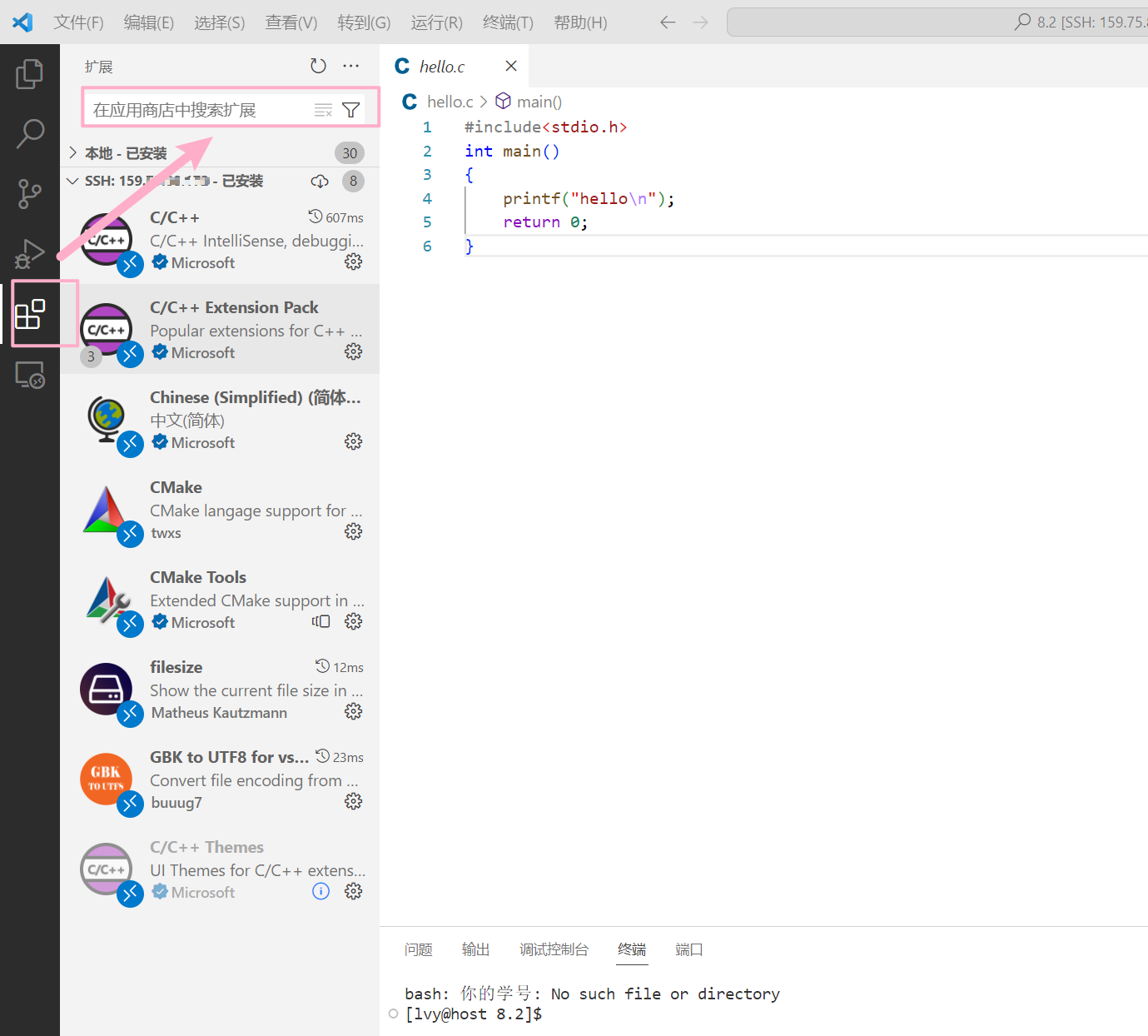
Task: Refresh the extensions list
Action: click(x=318, y=66)
